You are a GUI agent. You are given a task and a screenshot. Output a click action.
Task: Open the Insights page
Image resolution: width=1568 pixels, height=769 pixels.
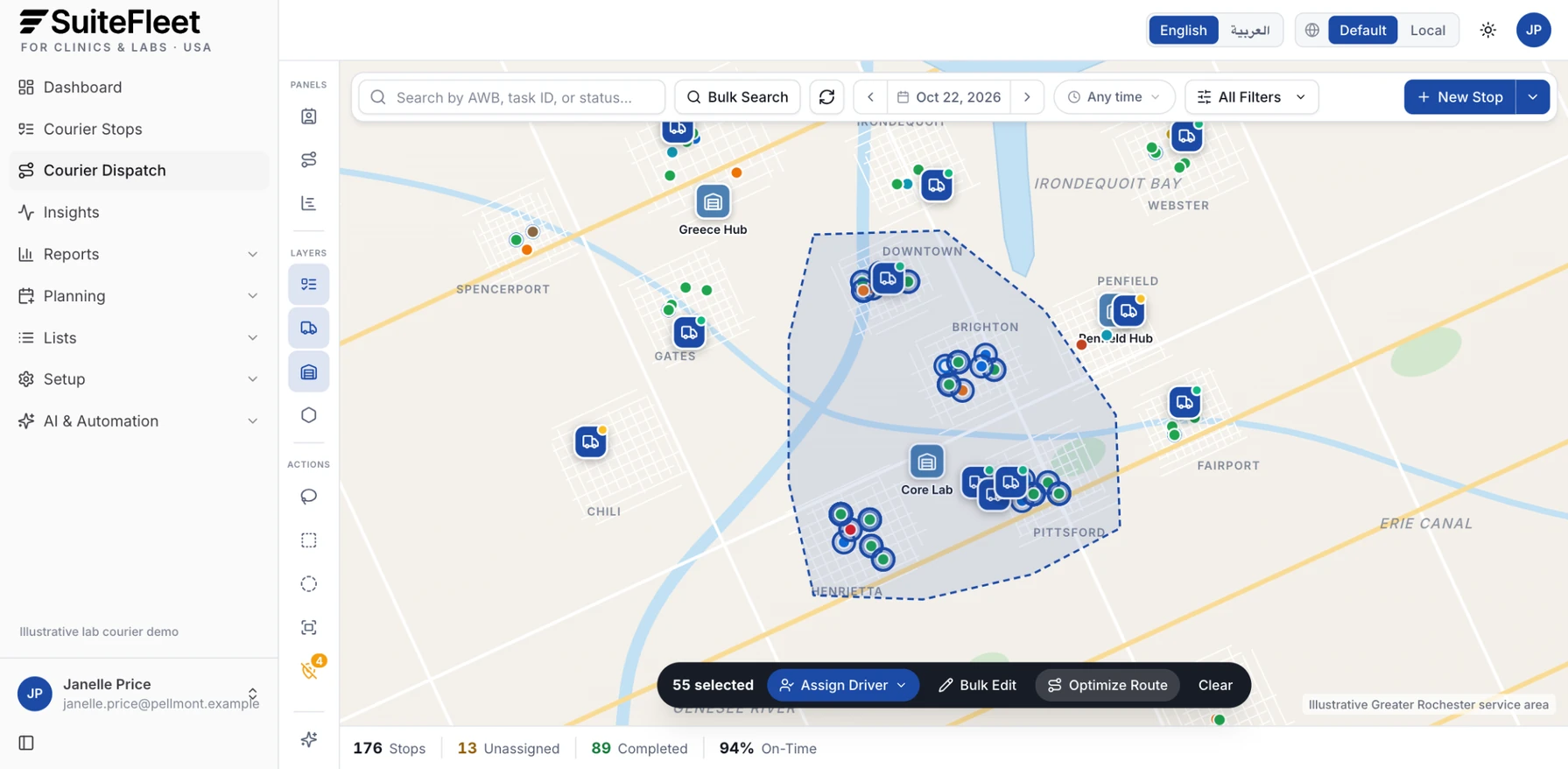pos(139,213)
